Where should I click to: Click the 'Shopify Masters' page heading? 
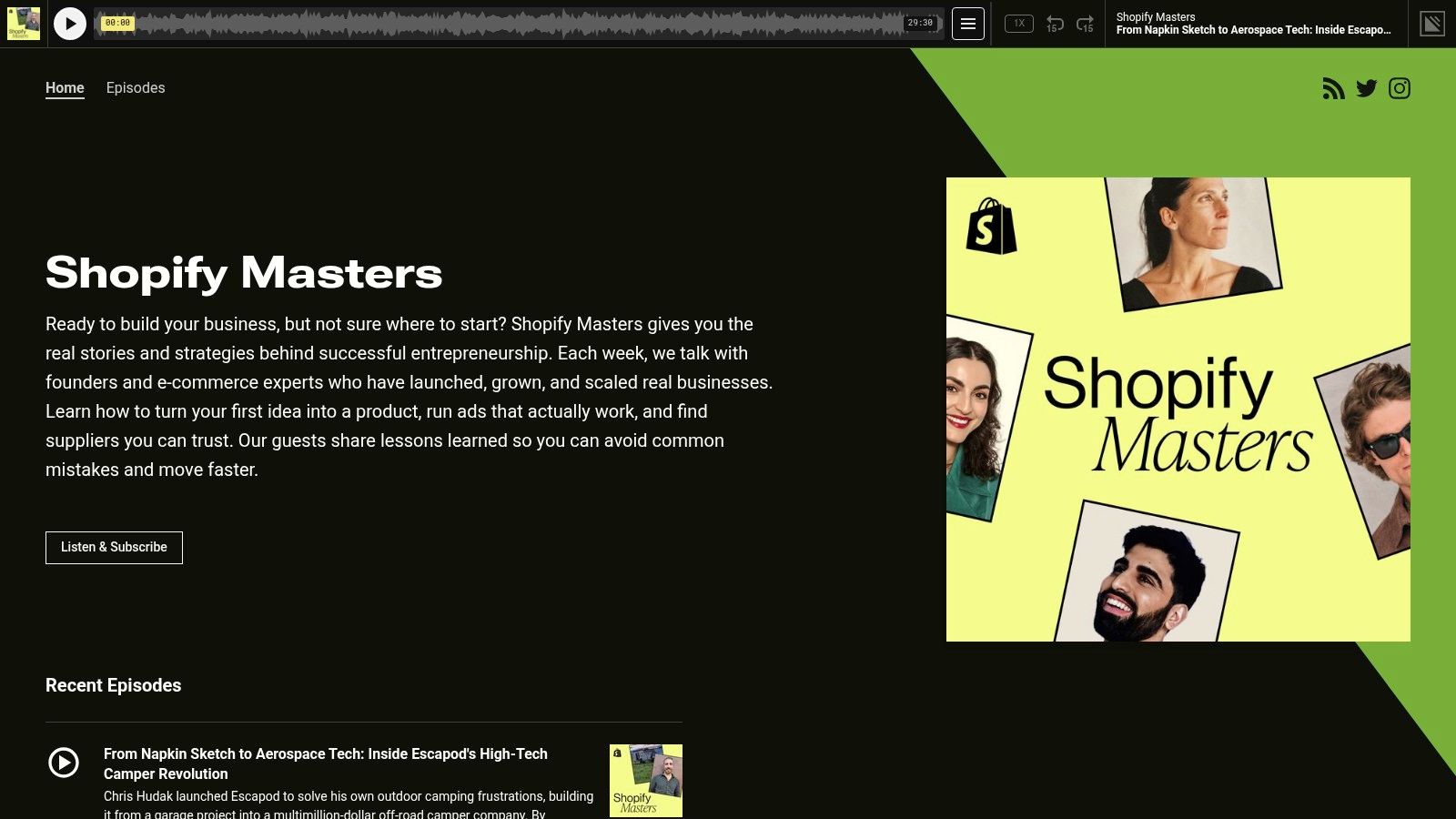pos(244,273)
